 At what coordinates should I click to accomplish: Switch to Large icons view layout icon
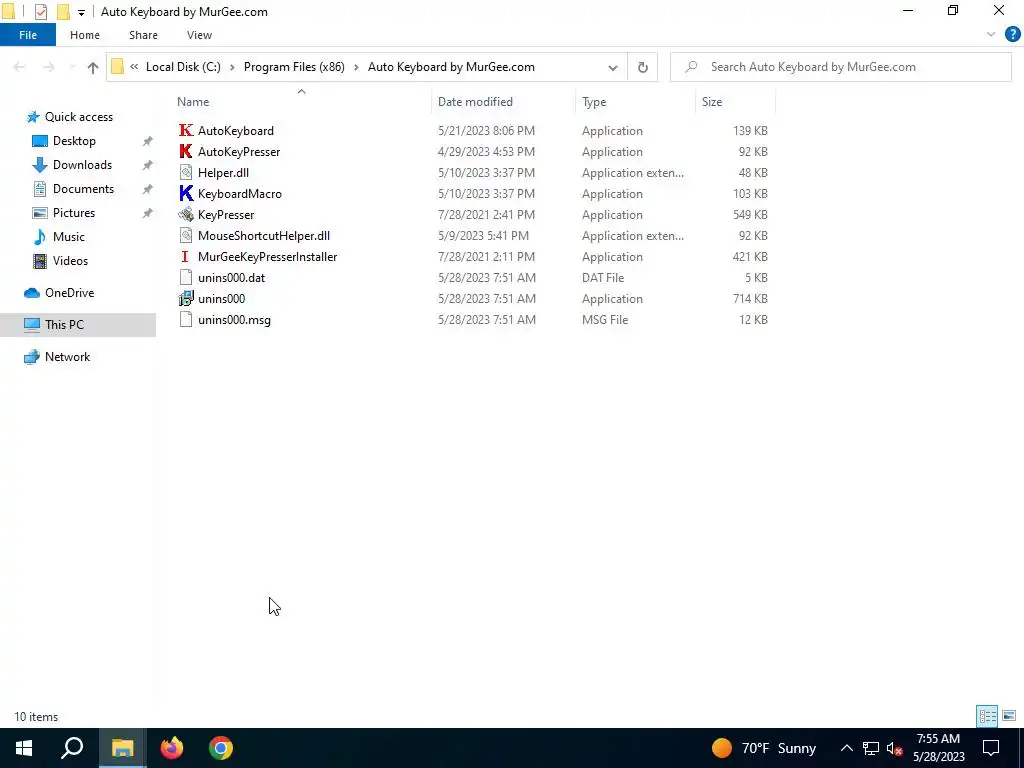click(x=1009, y=716)
